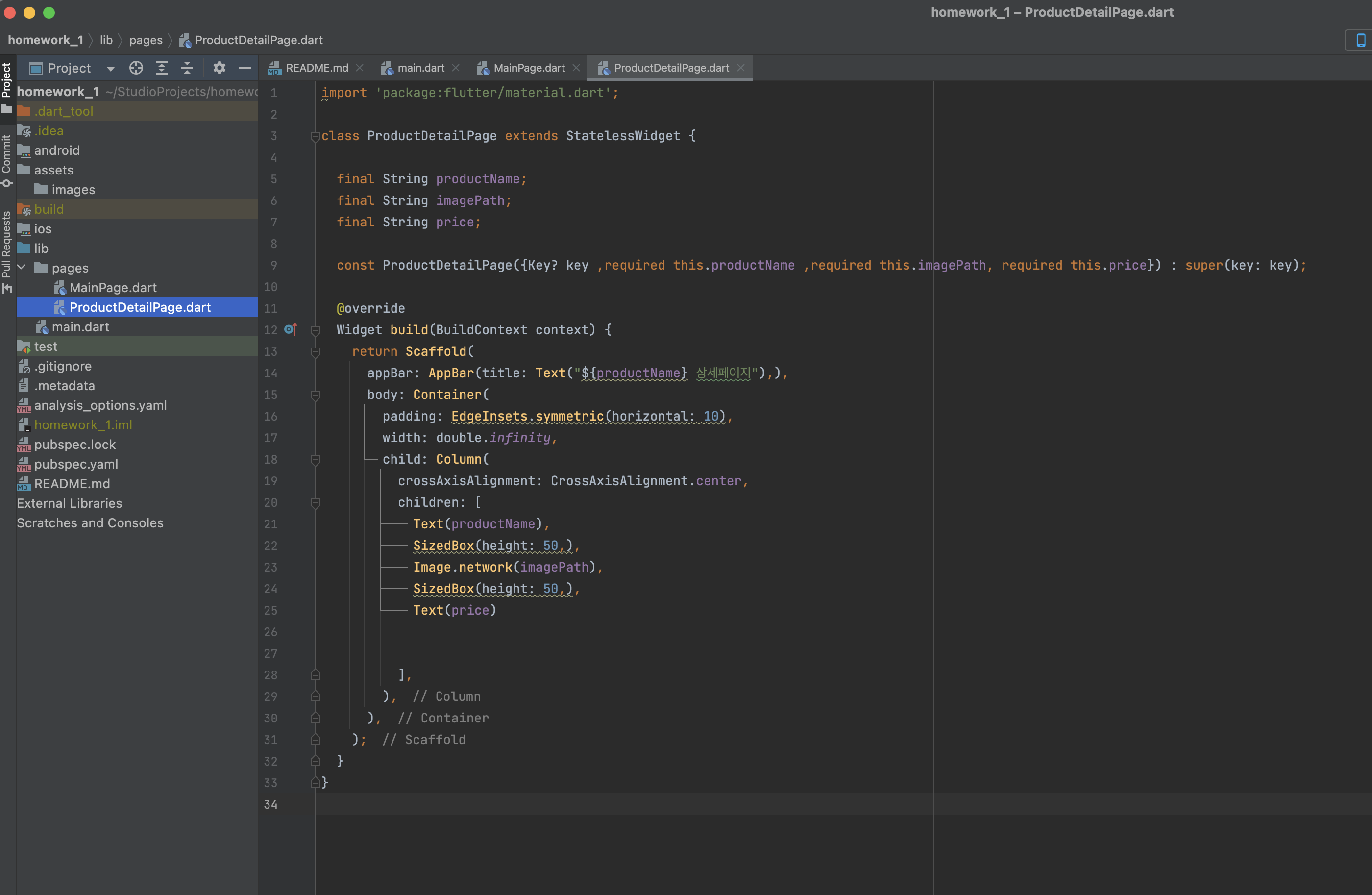Image resolution: width=1372 pixels, height=895 pixels.
Task: Collapse the pages folder in project tree
Action: 22,268
